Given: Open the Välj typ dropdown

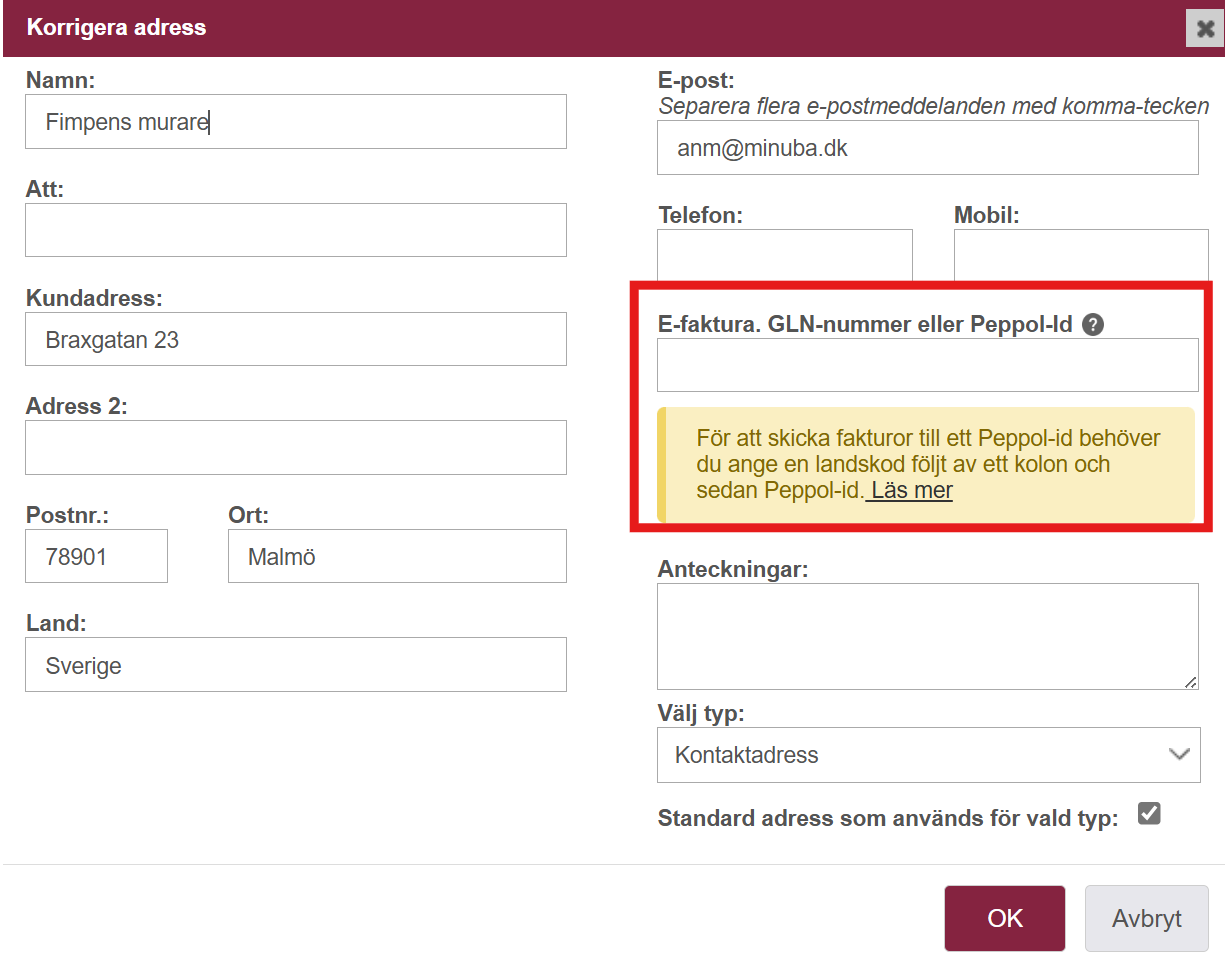Looking at the screenshot, I should click(x=928, y=755).
